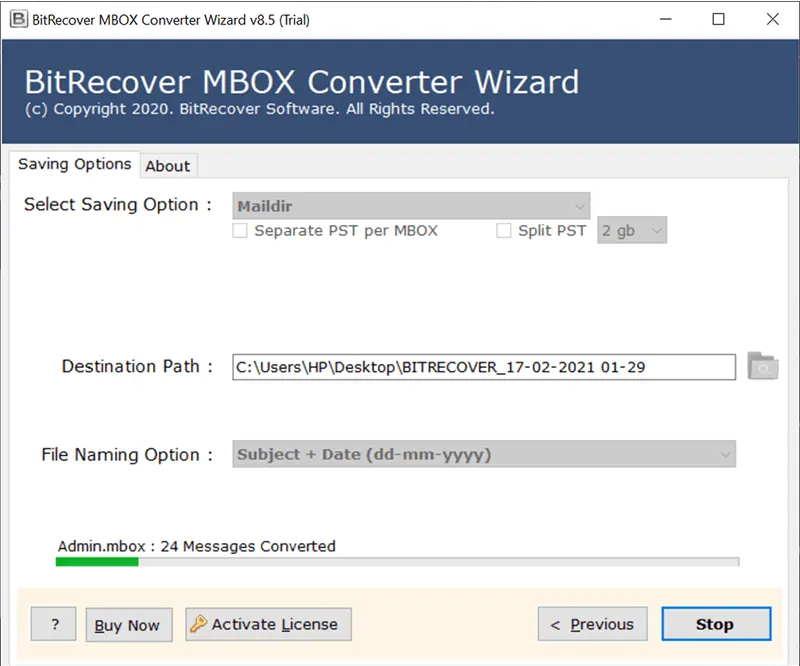800x666 pixels.
Task: Enable Separate PST per MBOX checkbox
Action: 240,231
